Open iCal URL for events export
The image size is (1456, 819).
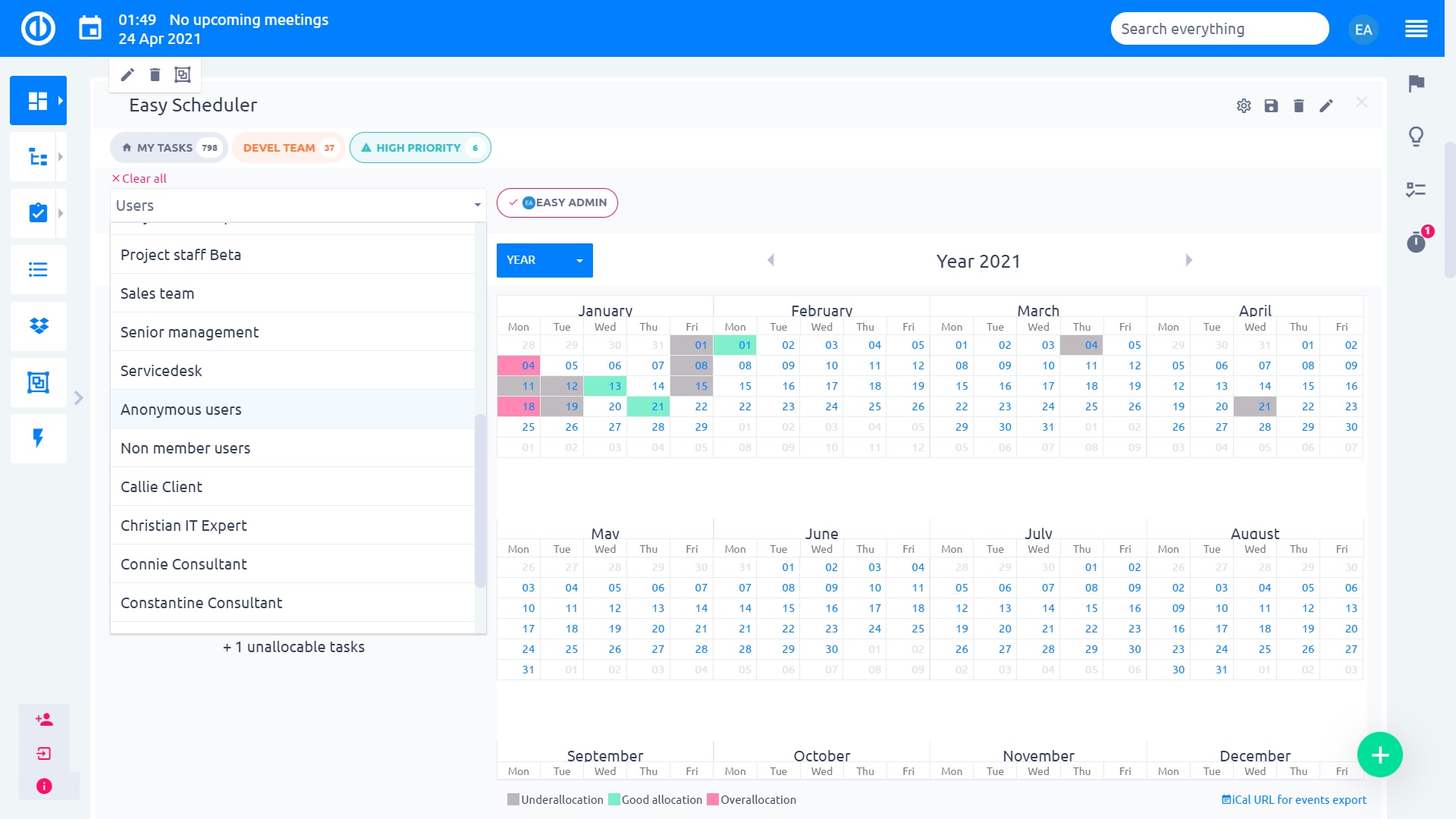(x=1294, y=800)
